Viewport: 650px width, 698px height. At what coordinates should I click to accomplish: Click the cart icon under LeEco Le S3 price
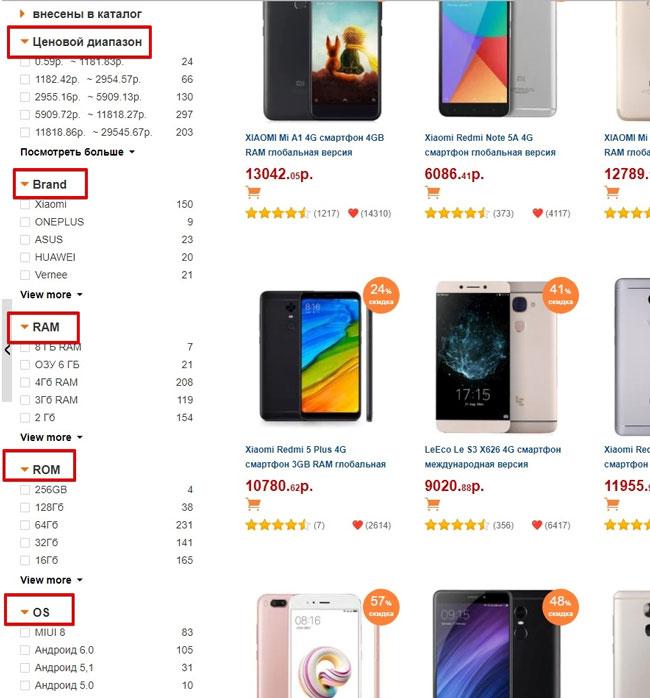[x=432, y=504]
